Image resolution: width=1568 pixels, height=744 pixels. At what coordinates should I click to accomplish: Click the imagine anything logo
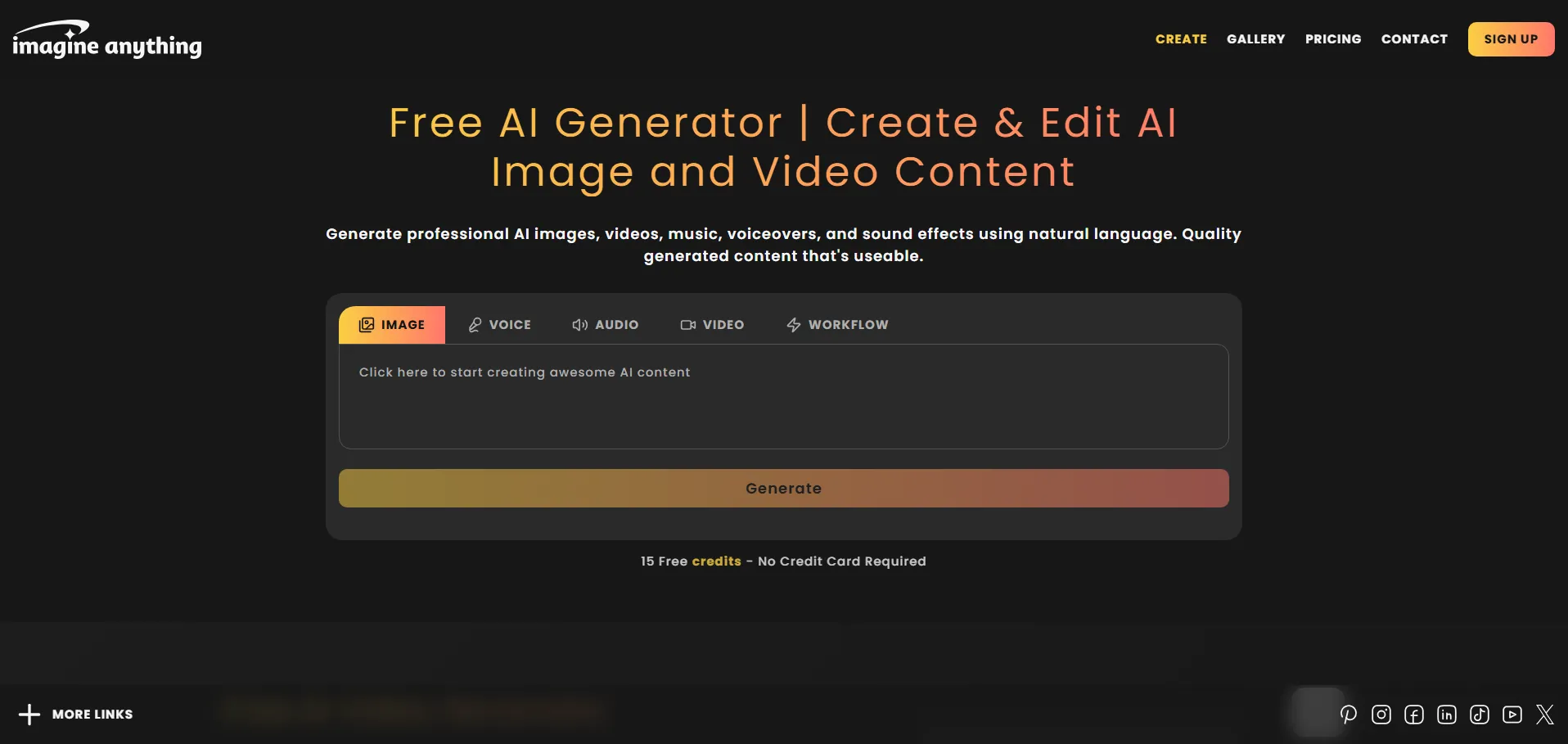(x=106, y=41)
